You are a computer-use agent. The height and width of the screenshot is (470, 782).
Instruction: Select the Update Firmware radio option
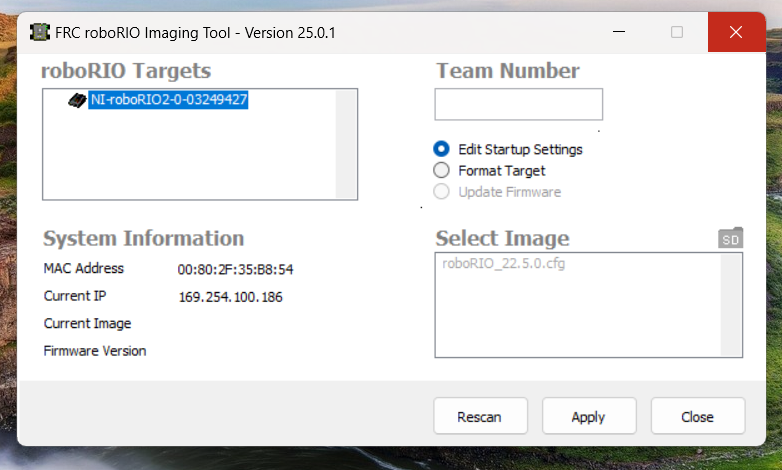point(442,192)
